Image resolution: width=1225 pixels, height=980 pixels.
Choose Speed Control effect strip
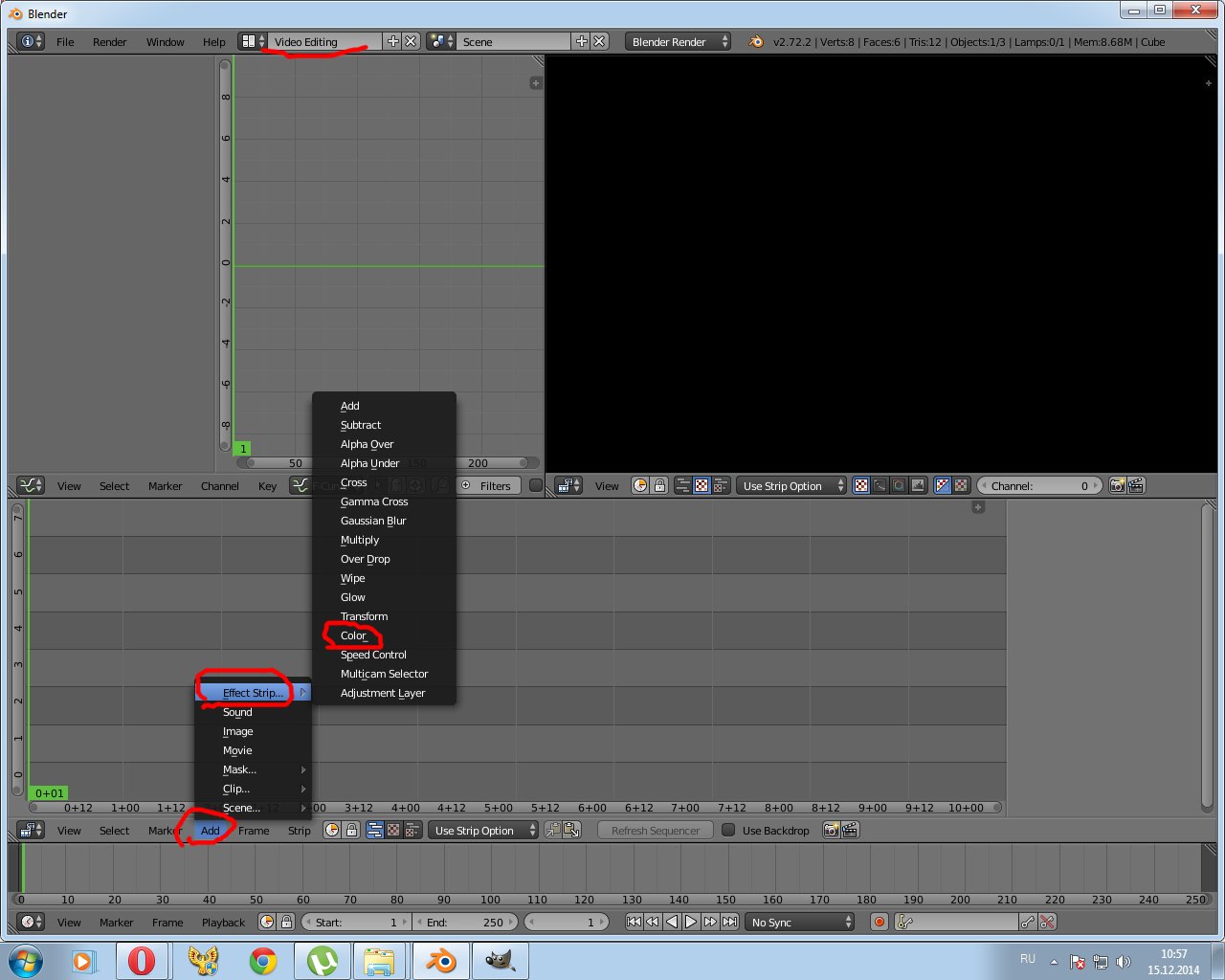coord(384,655)
